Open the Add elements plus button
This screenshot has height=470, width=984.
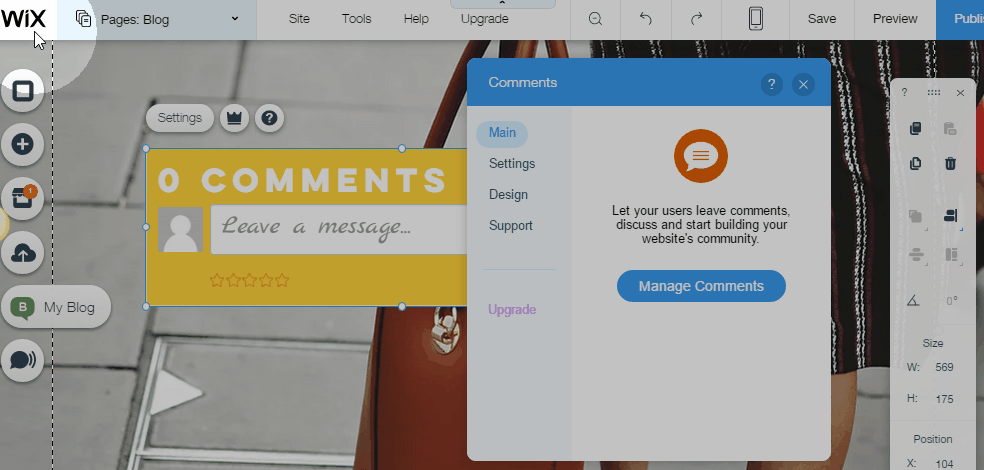(x=23, y=144)
